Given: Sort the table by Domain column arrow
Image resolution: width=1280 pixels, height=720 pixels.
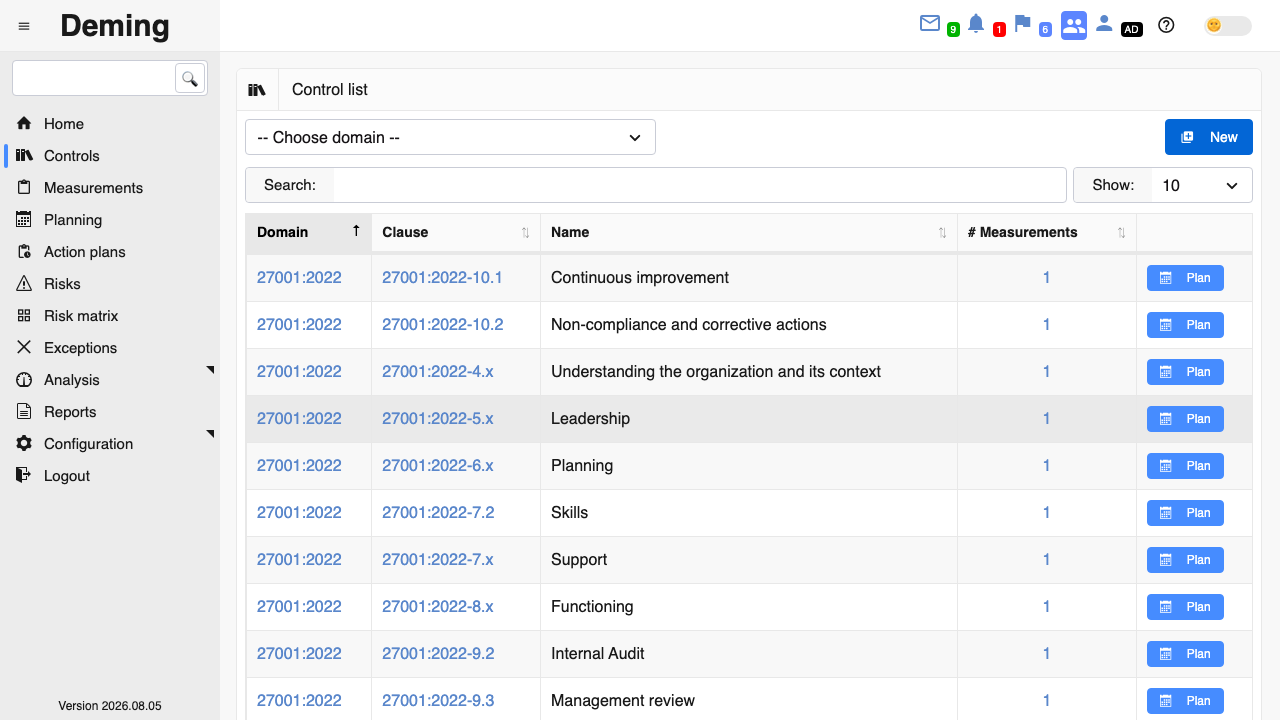Looking at the screenshot, I should tap(356, 231).
